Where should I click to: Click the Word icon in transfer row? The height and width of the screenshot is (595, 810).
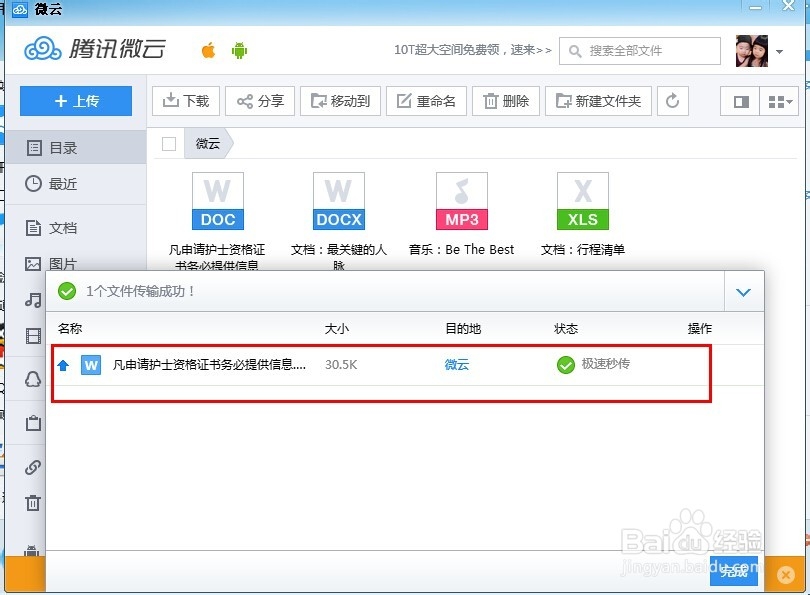pyautogui.click(x=91, y=365)
